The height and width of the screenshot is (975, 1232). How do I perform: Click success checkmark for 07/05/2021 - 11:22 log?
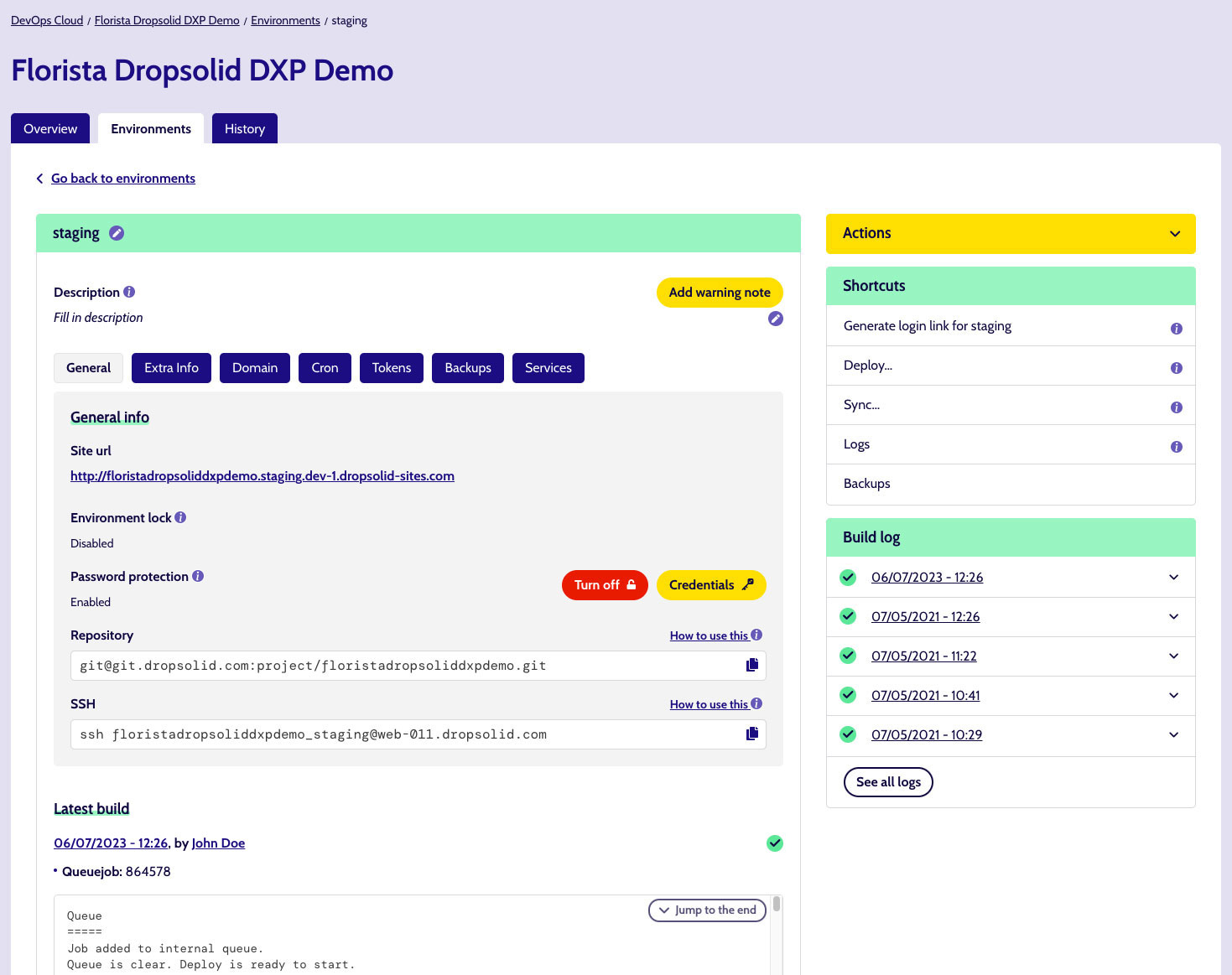coord(848,656)
